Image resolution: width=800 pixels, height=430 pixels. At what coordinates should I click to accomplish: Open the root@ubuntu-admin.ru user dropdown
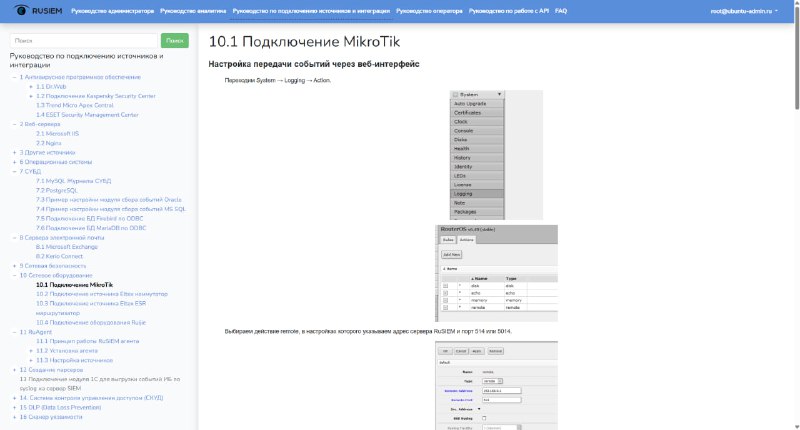[744, 11]
